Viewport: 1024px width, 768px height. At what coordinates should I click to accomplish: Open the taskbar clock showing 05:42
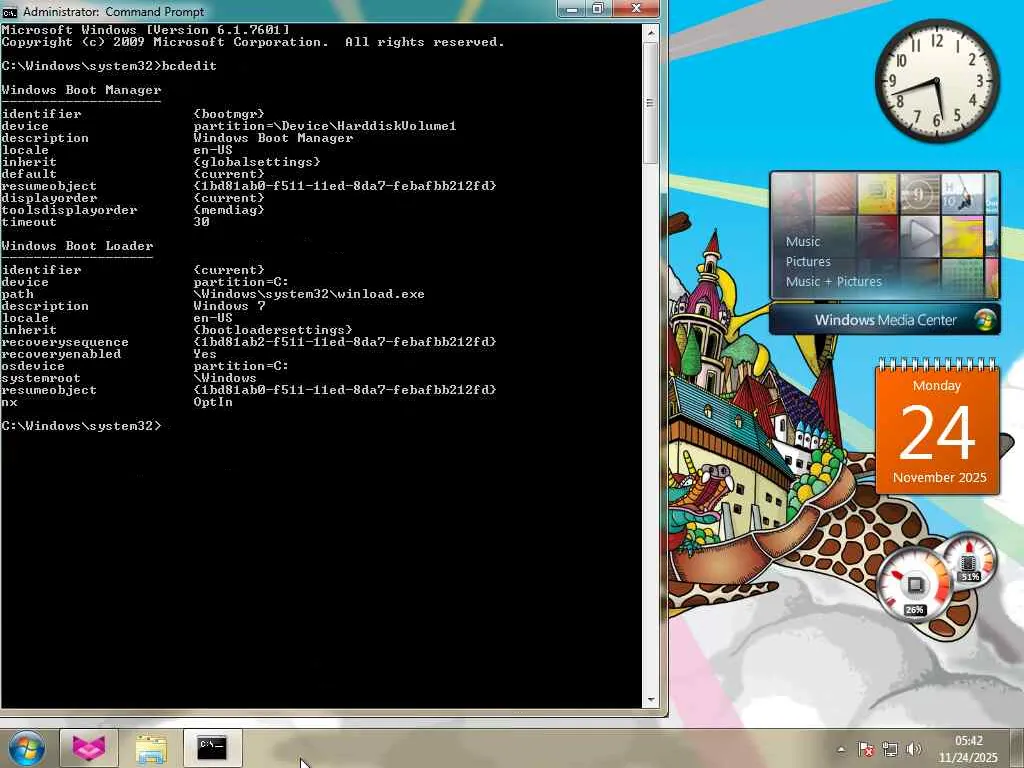[x=968, y=749]
